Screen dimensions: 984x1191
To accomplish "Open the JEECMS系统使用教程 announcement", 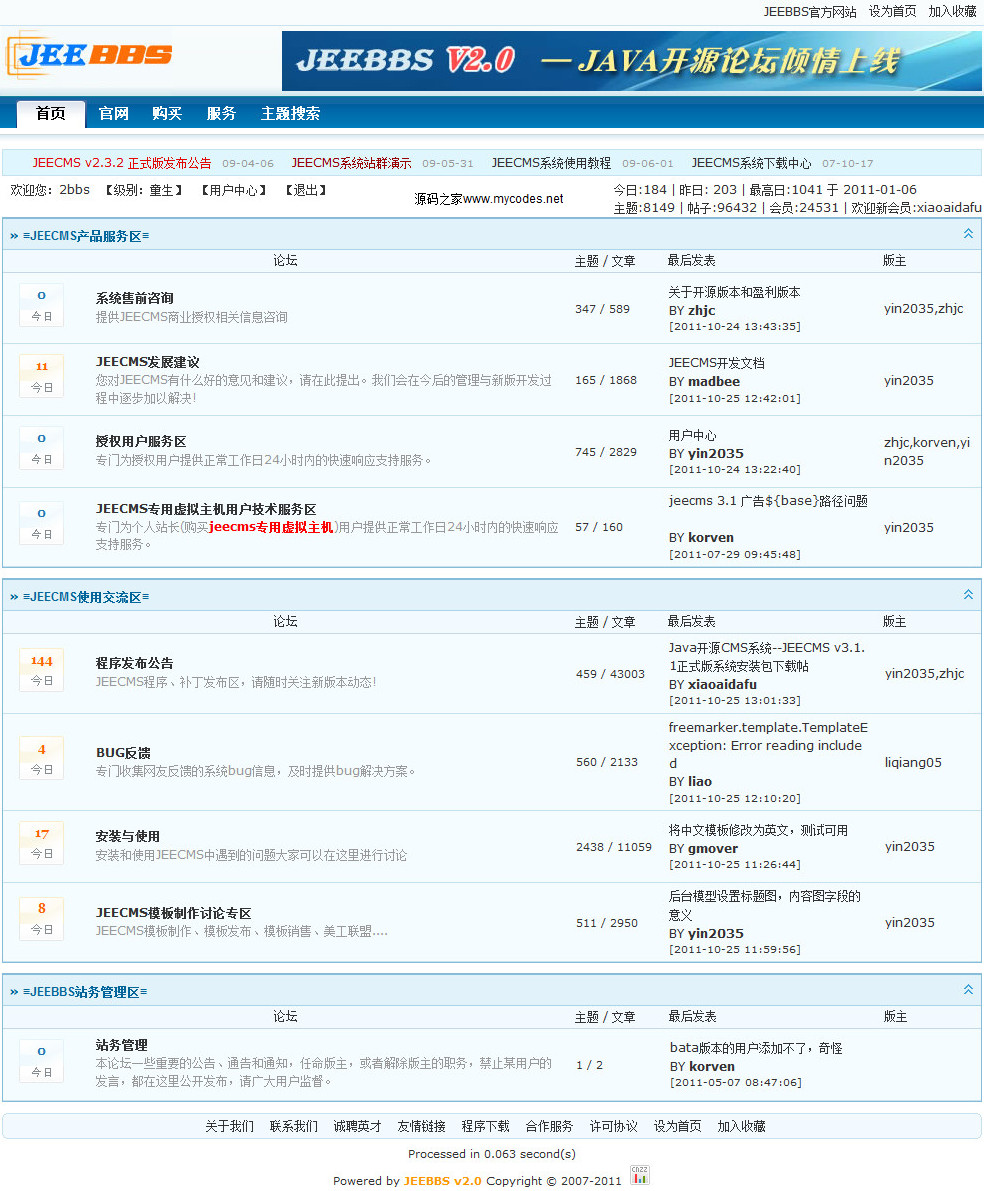I will 551,163.
